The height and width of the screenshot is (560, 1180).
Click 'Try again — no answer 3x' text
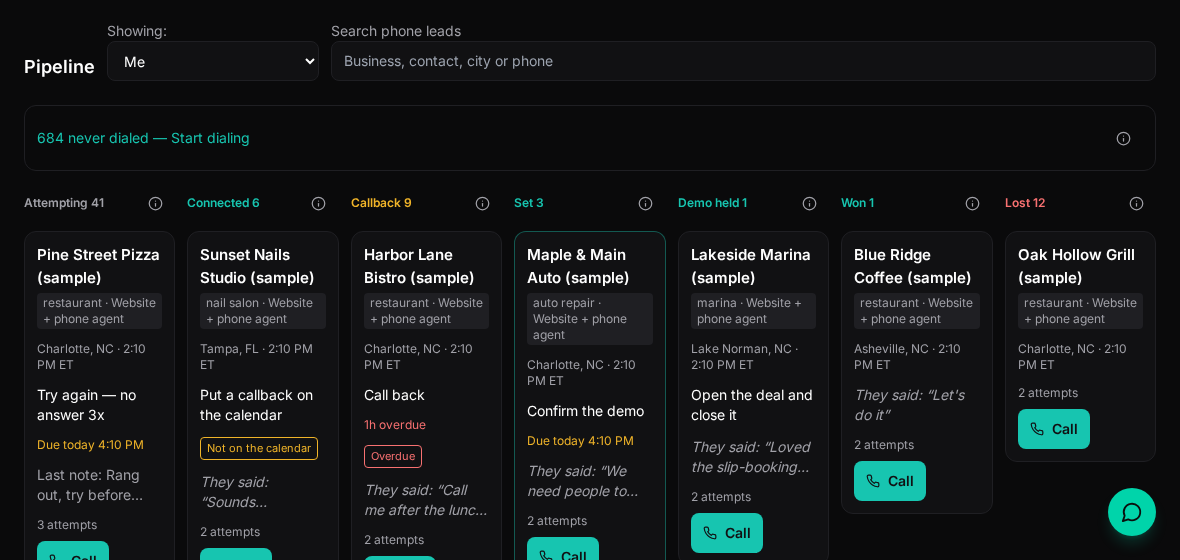(87, 405)
